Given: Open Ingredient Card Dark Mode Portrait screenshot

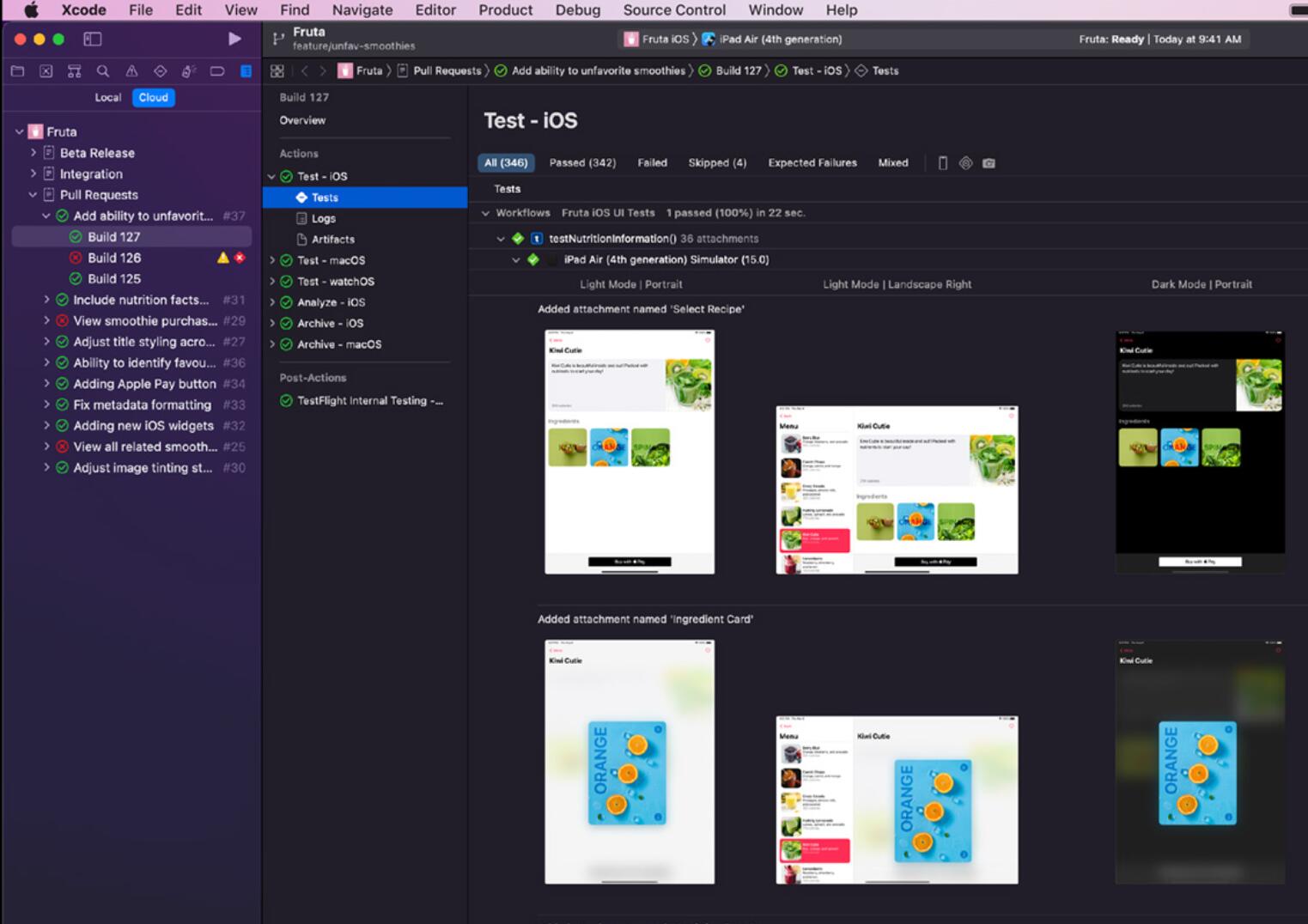Looking at the screenshot, I should (x=1200, y=762).
